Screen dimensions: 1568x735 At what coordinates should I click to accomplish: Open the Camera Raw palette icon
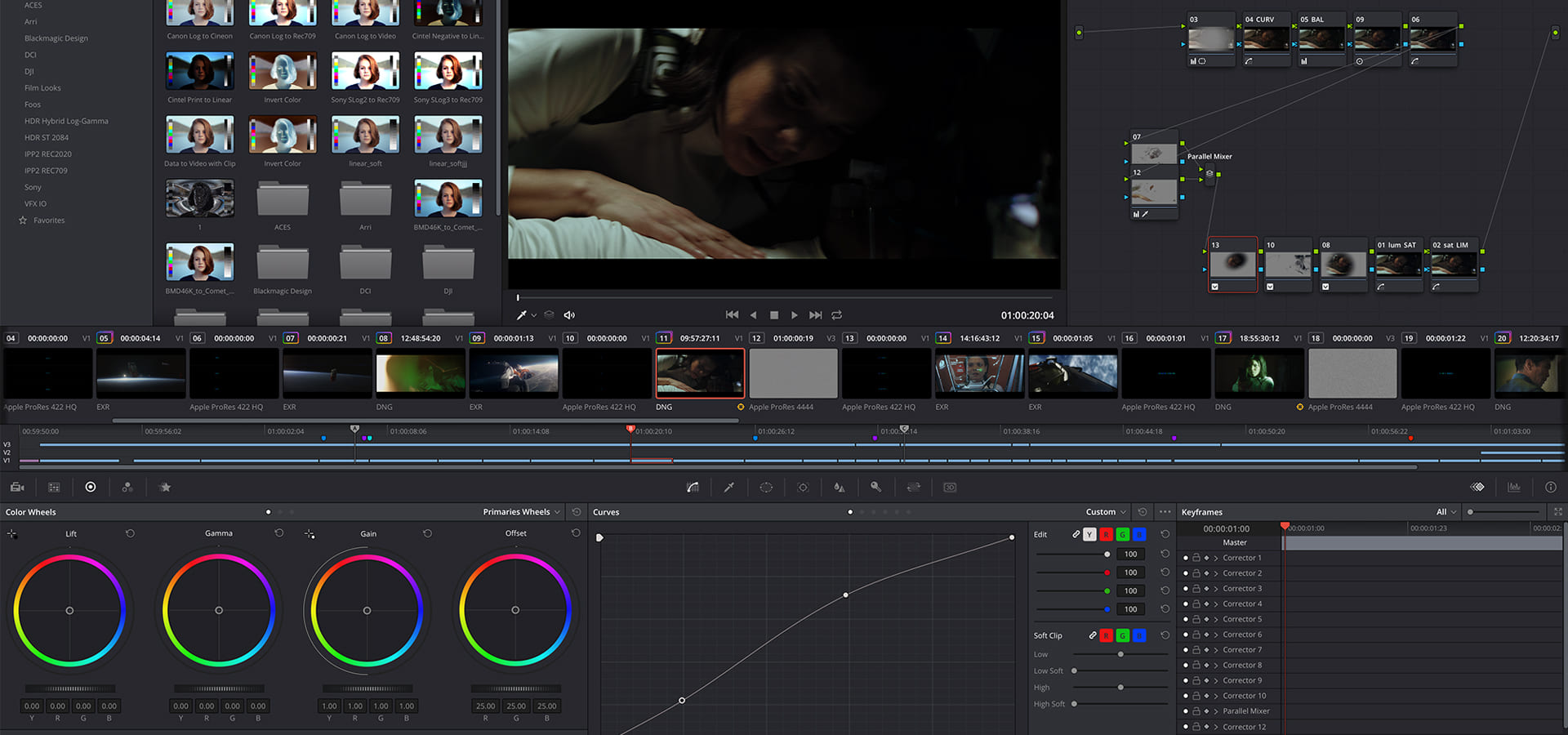[17, 487]
